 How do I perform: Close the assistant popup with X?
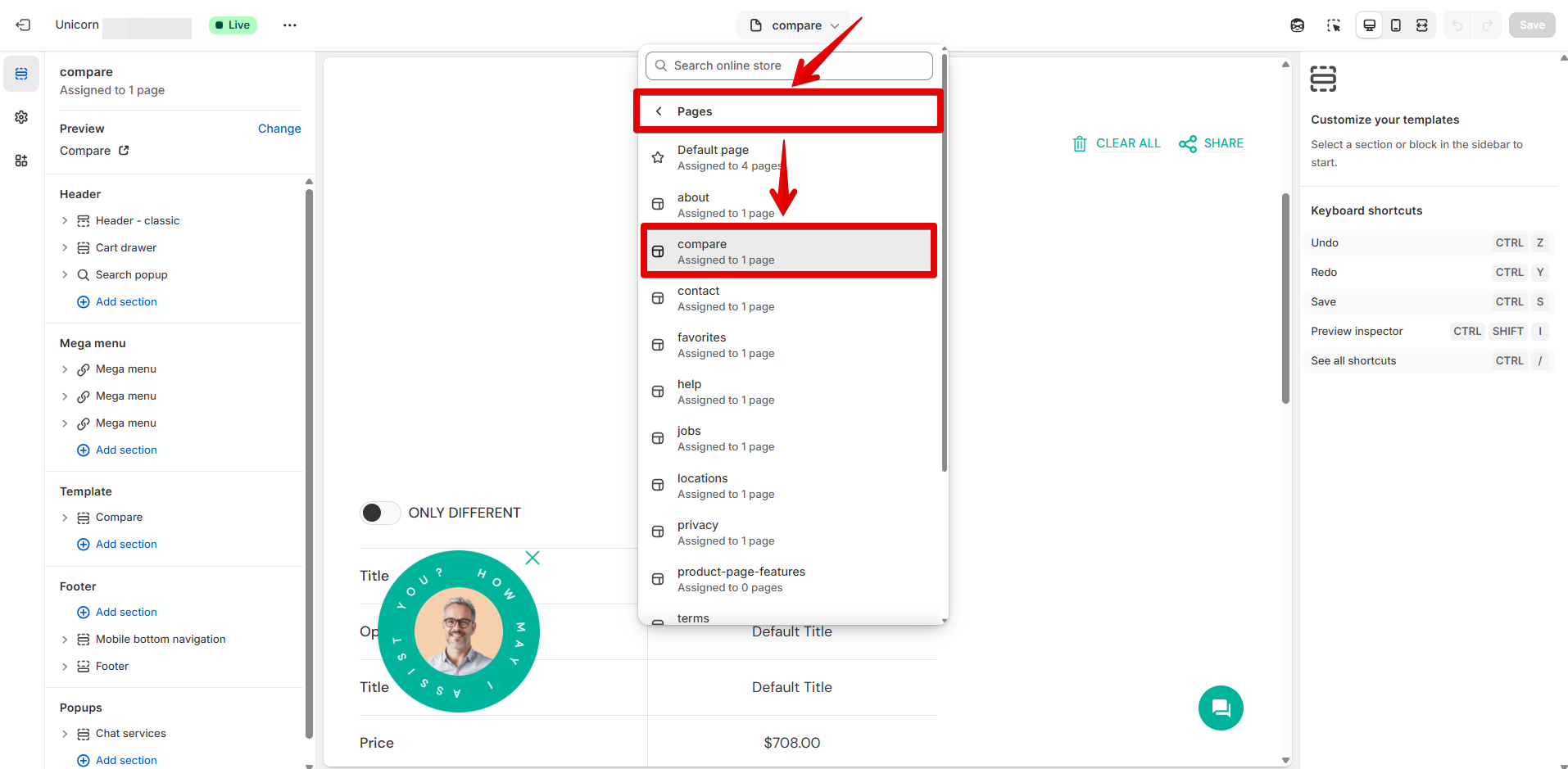(532, 558)
